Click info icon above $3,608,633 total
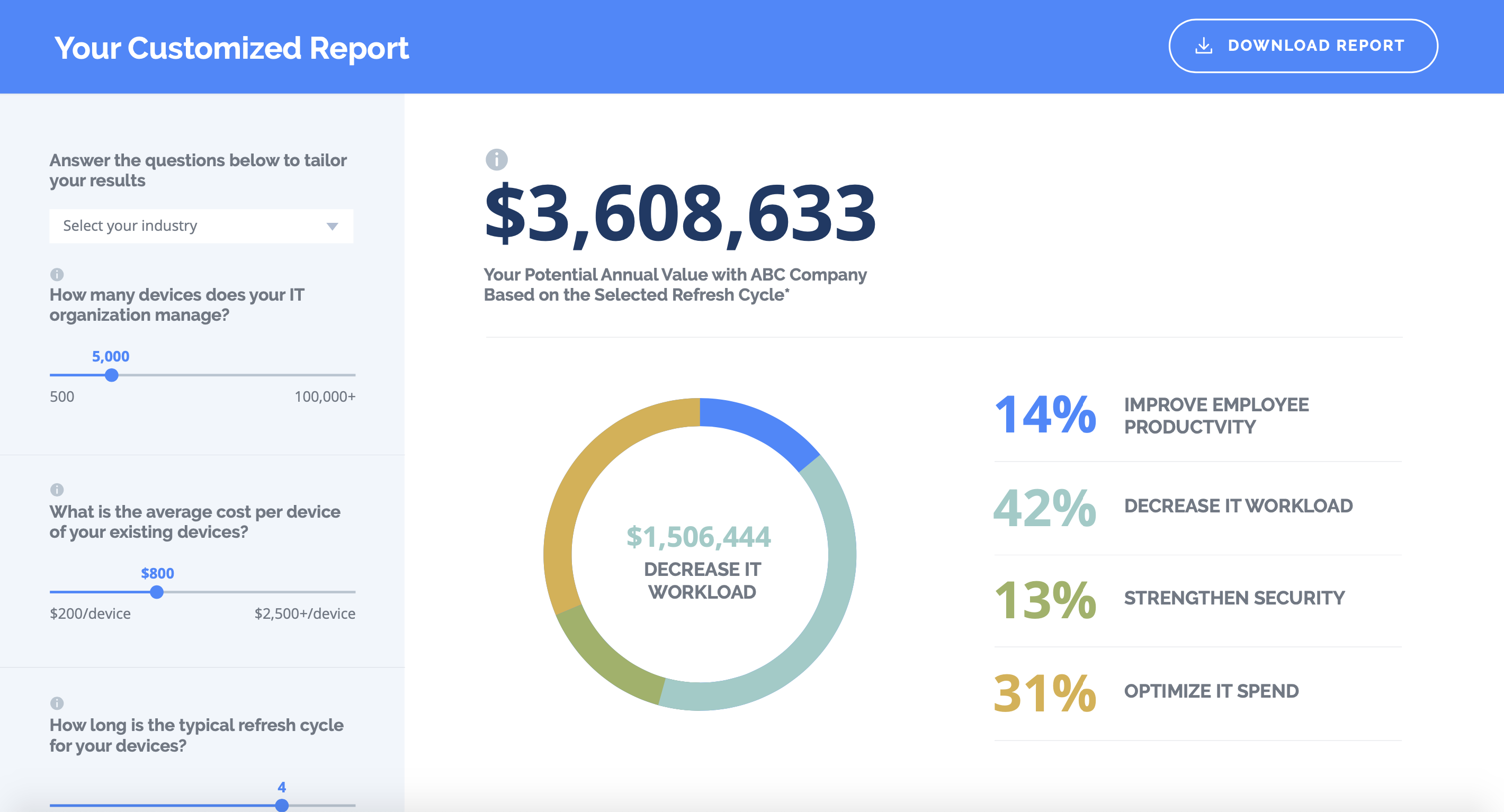Viewport: 1504px width, 812px height. coord(496,159)
